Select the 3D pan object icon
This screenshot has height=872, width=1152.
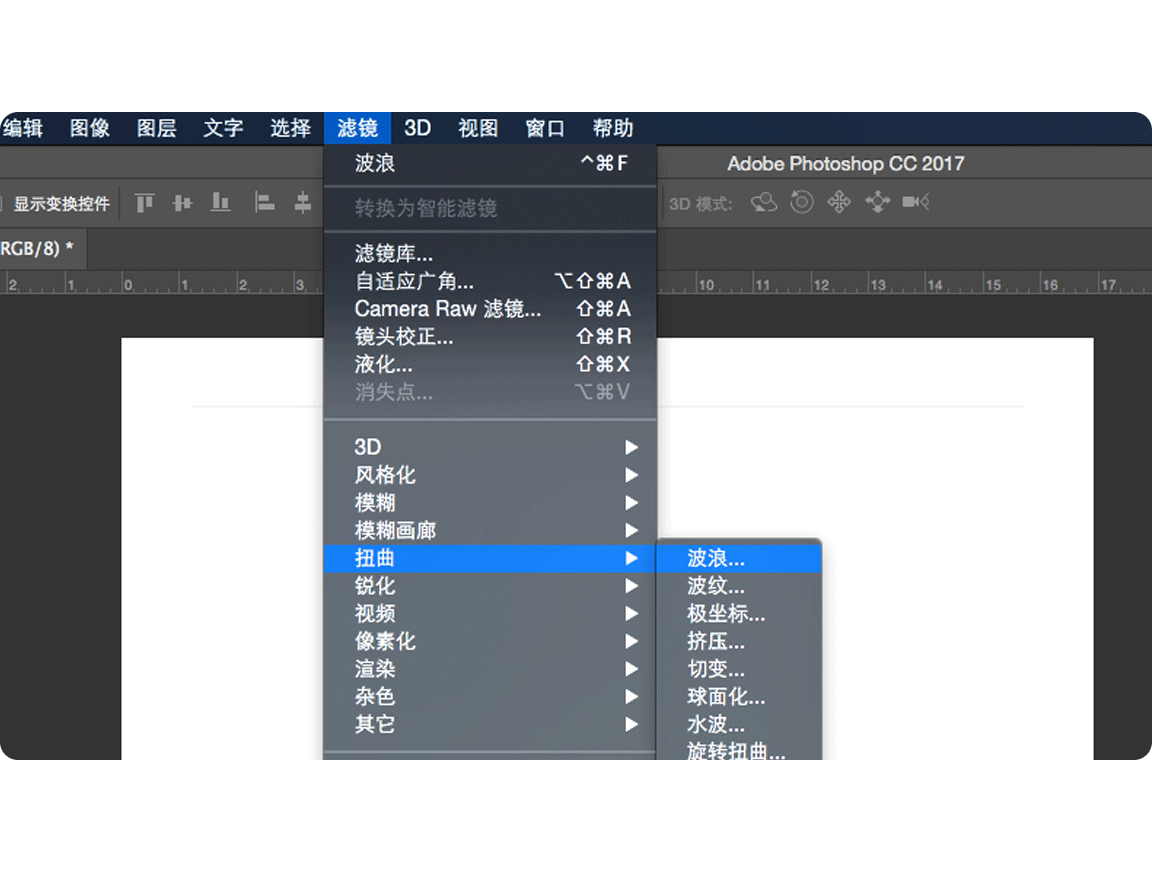[839, 202]
